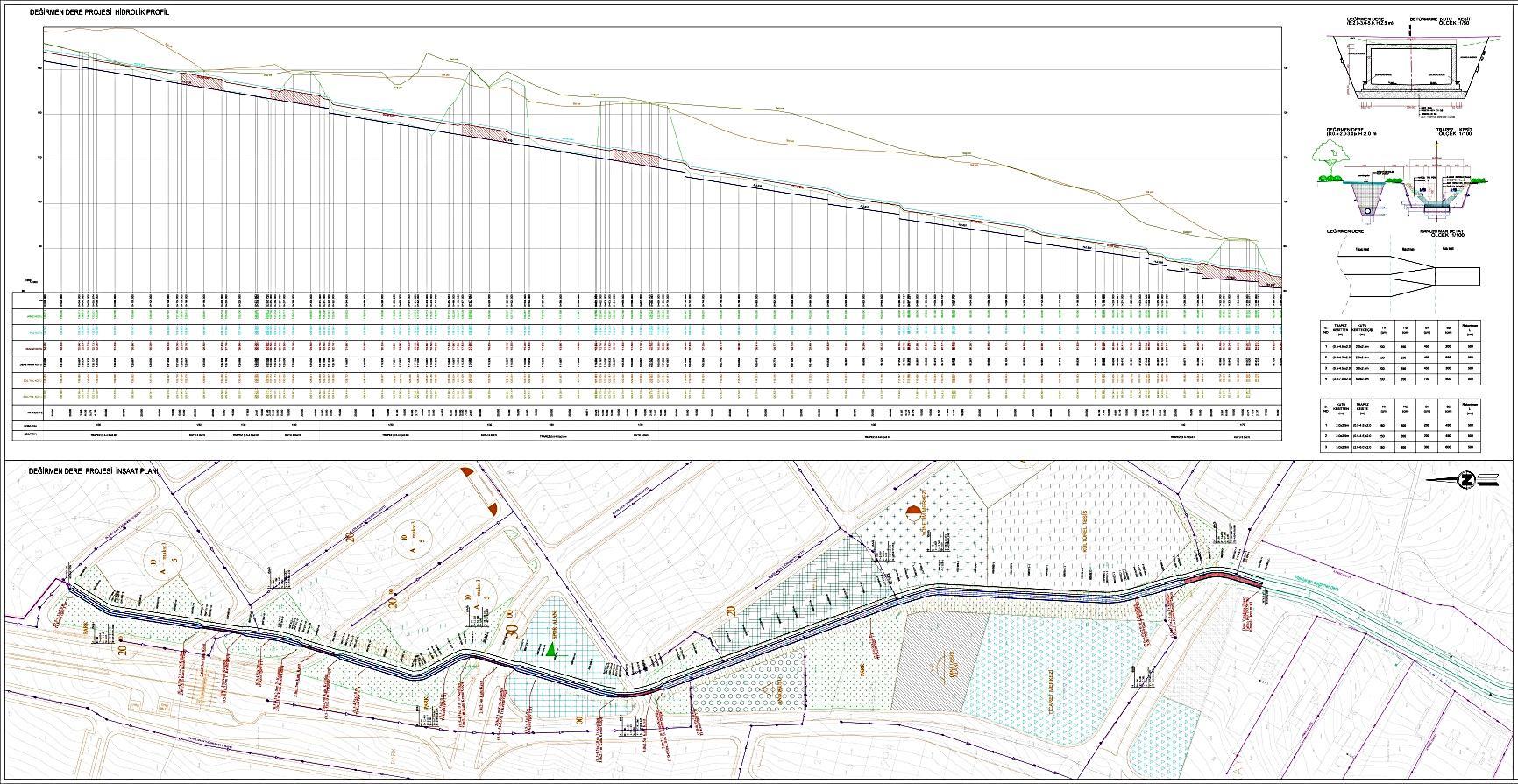The height and width of the screenshot is (784, 1518).
Task: Click title 'DEĞİRMEN DERE PROJESİ HİDROLİK PROFİL'
Action: (99, 14)
